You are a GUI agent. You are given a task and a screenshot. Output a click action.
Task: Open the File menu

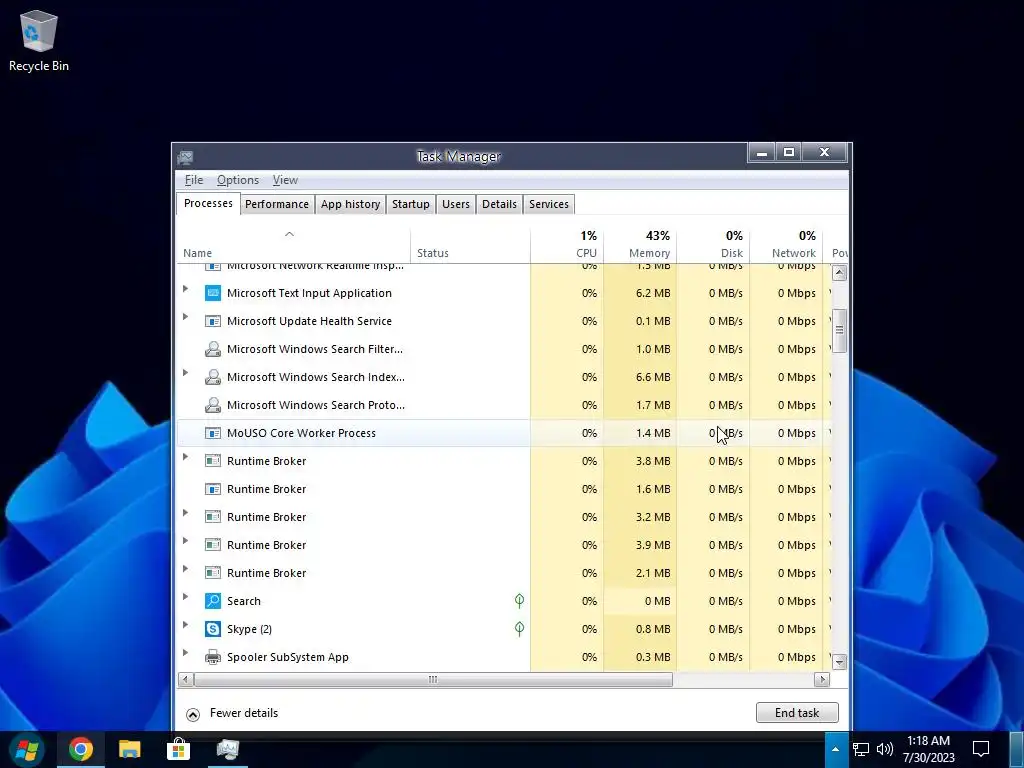pyautogui.click(x=194, y=180)
